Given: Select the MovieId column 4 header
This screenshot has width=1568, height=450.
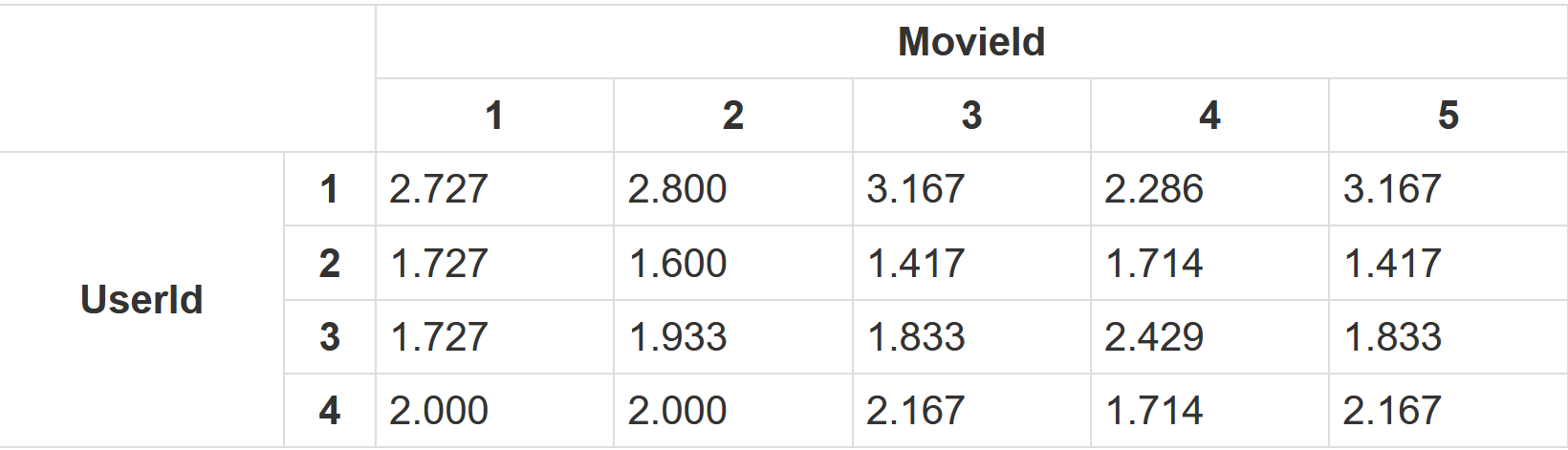Looking at the screenshot, I should pyautogui.click(x=1209, y=116).
